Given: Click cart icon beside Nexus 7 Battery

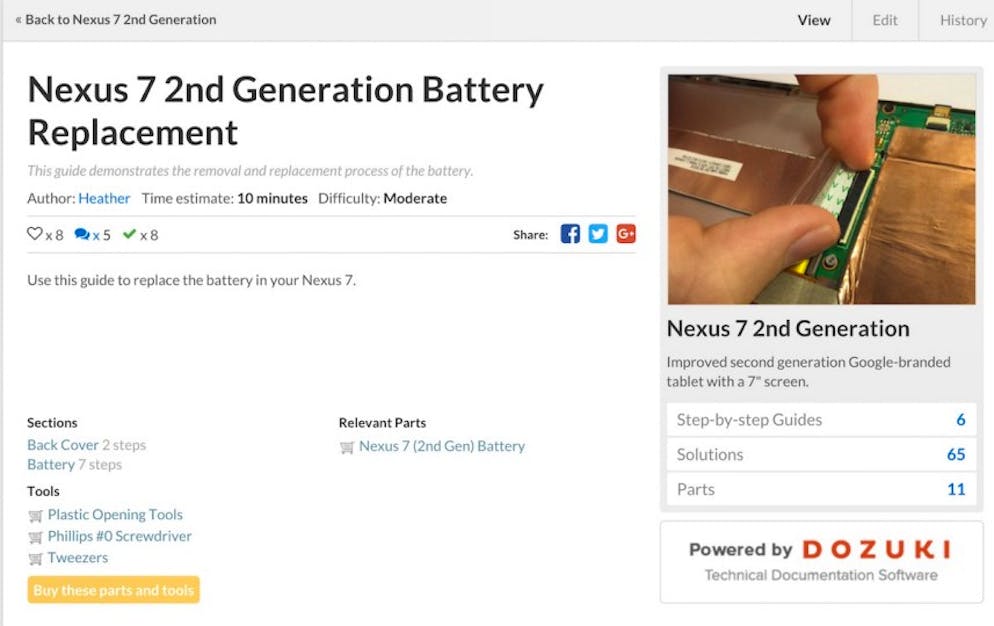Looking at the screenshot, I should [347, 447].
